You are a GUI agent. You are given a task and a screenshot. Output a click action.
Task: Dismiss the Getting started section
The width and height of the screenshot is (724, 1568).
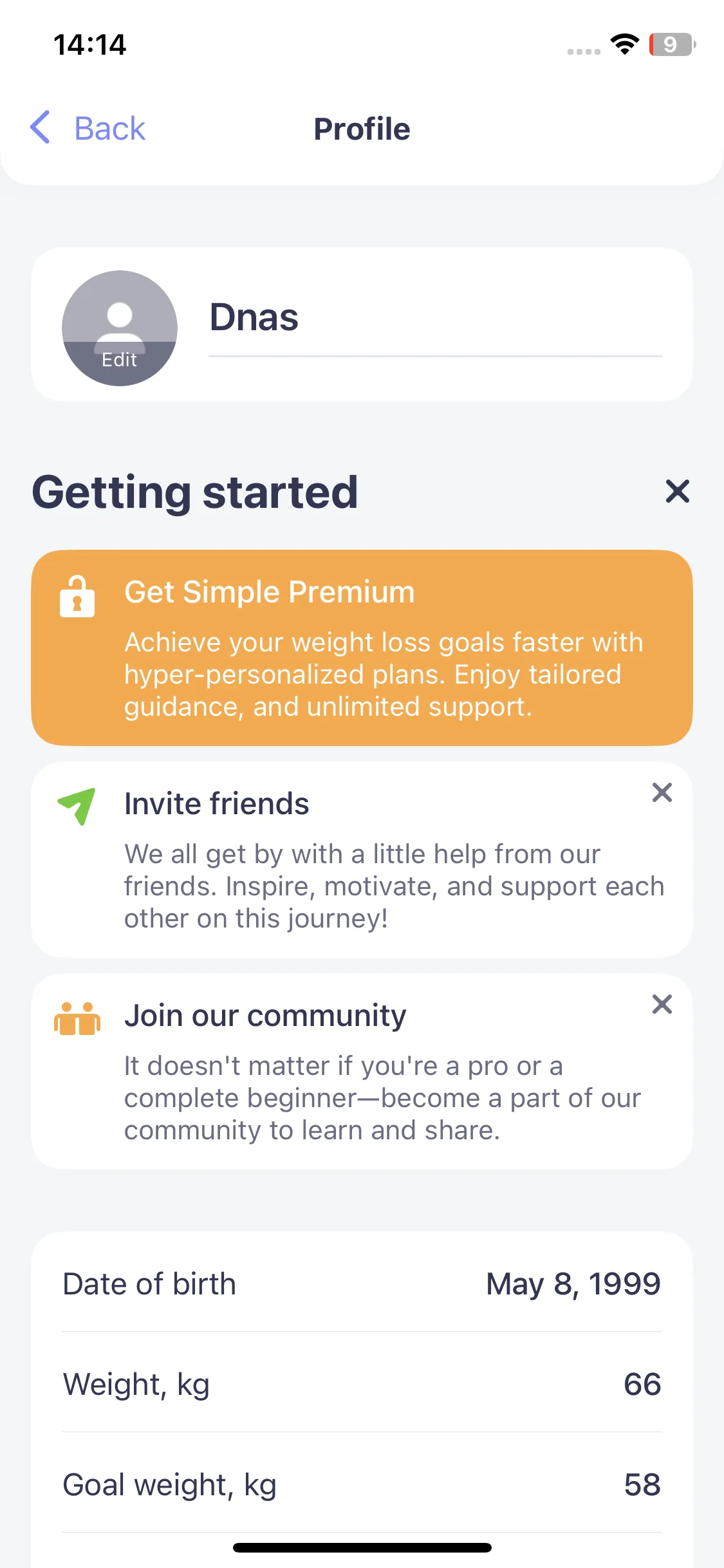pyautogui.click(x=678, y=491)
